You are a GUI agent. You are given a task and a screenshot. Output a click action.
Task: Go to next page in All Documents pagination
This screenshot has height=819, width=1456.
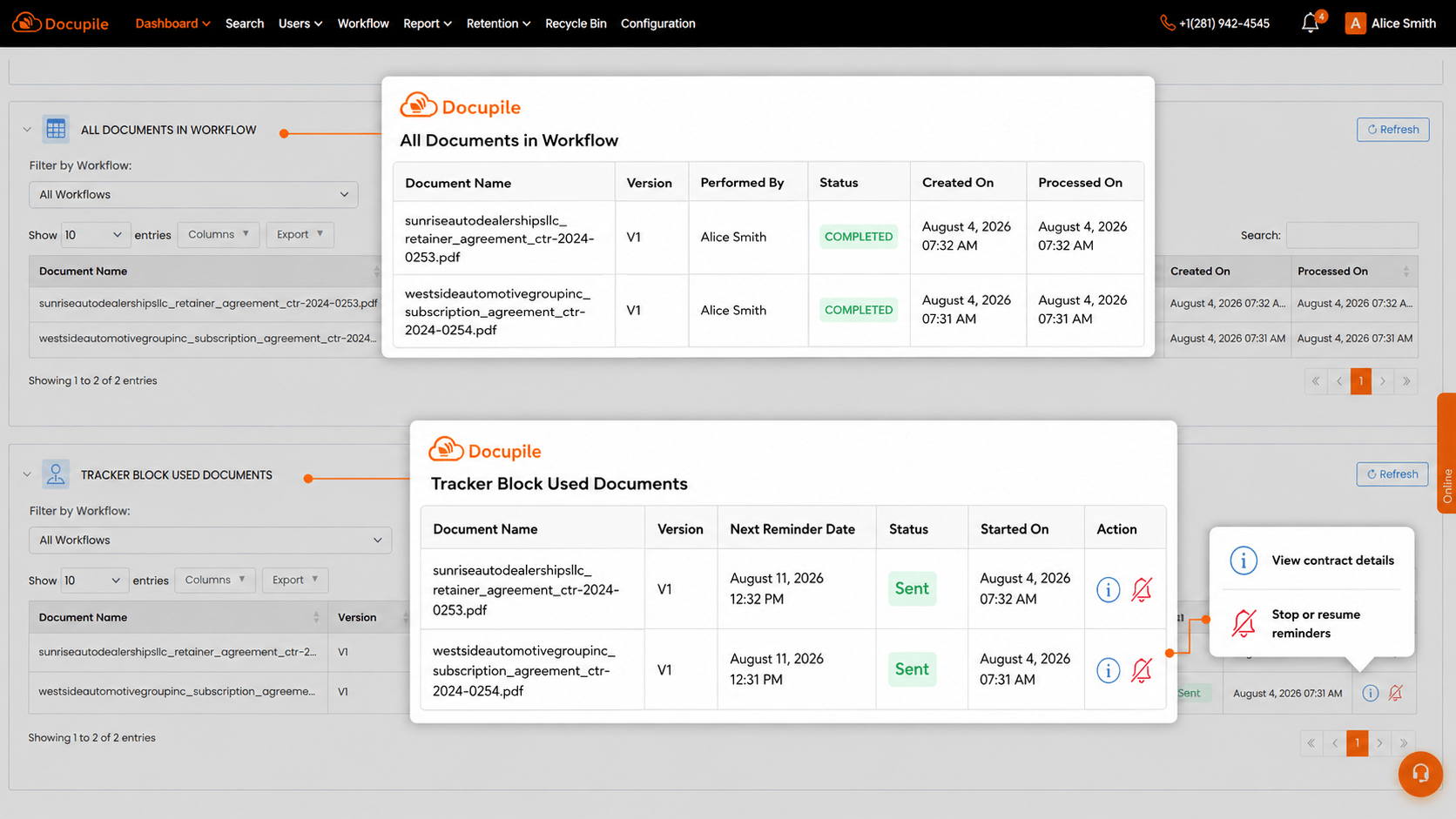pyautogui.click(x=1383, y=381)
